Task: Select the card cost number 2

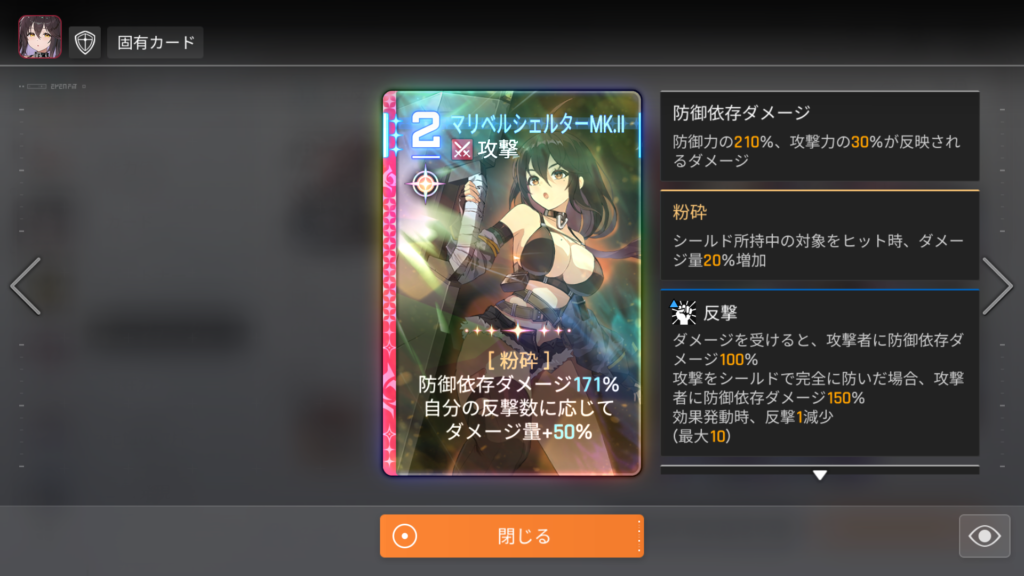Action: point(425,133)
